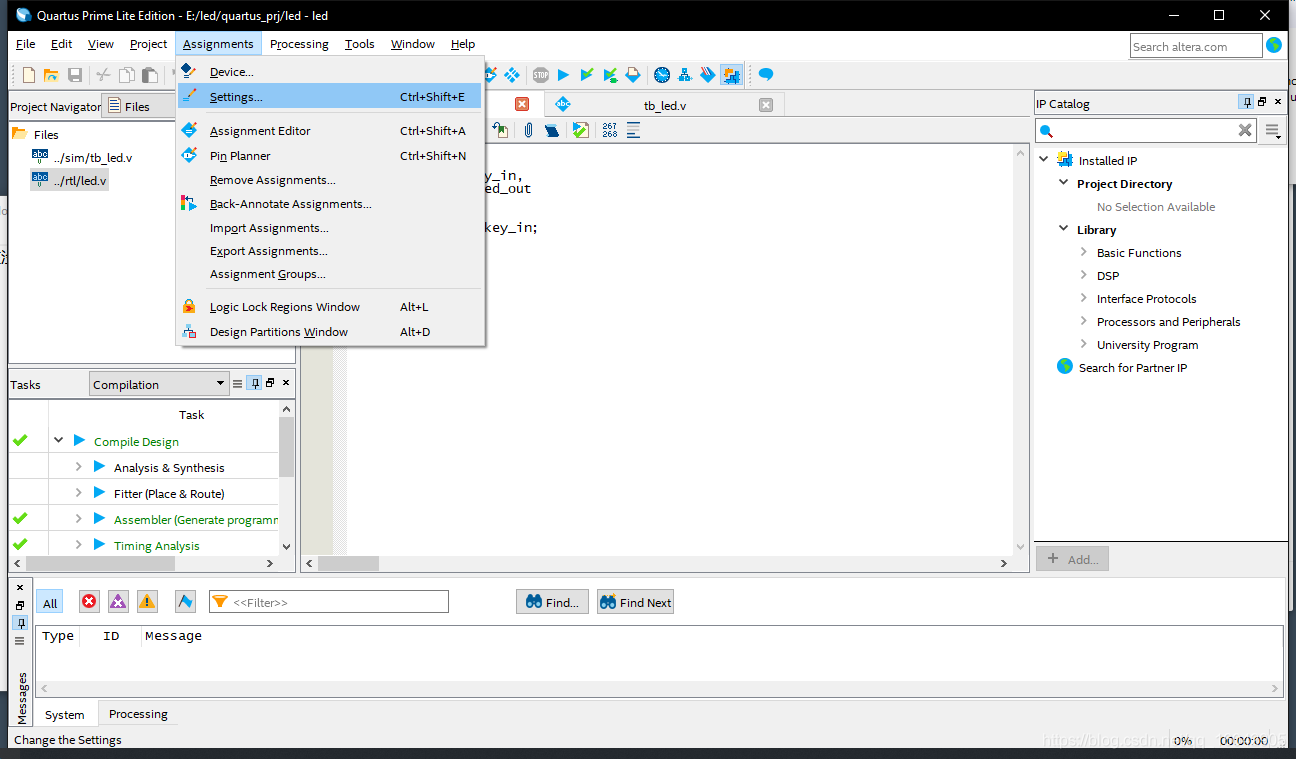Collapse the Installed IP tree node

[x=1044, y=159]
